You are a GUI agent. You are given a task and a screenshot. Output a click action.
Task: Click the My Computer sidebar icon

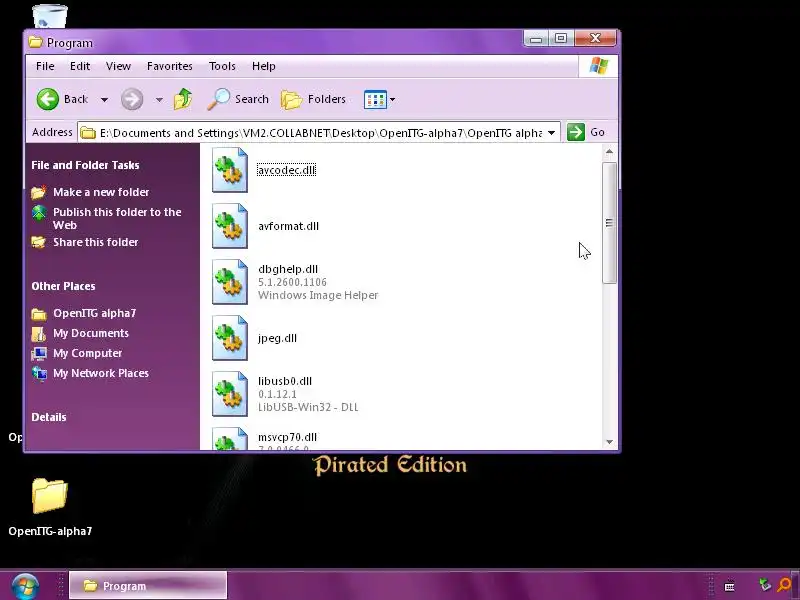(x=39, y=353)
